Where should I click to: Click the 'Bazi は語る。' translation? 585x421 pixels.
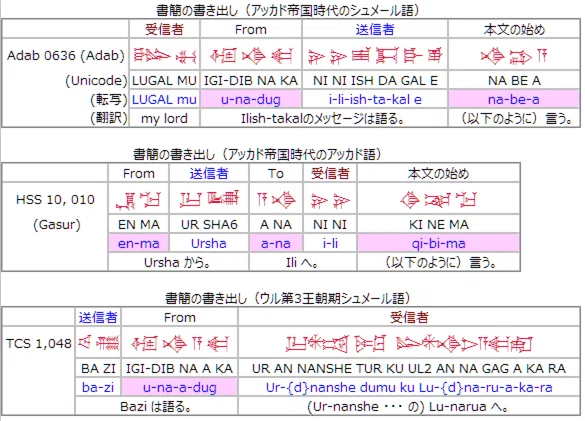(x=156, y=407)
